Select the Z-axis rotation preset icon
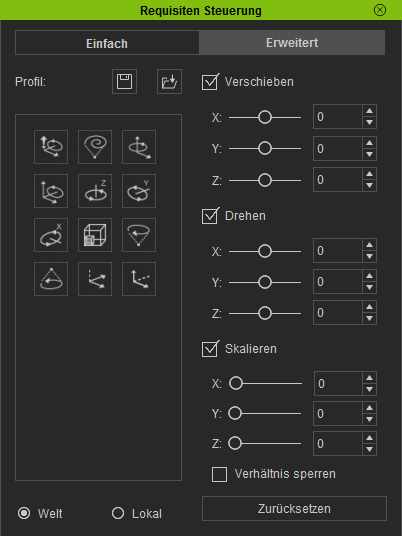The height and width of the screenshot is (536, 402). coord(95,191)
